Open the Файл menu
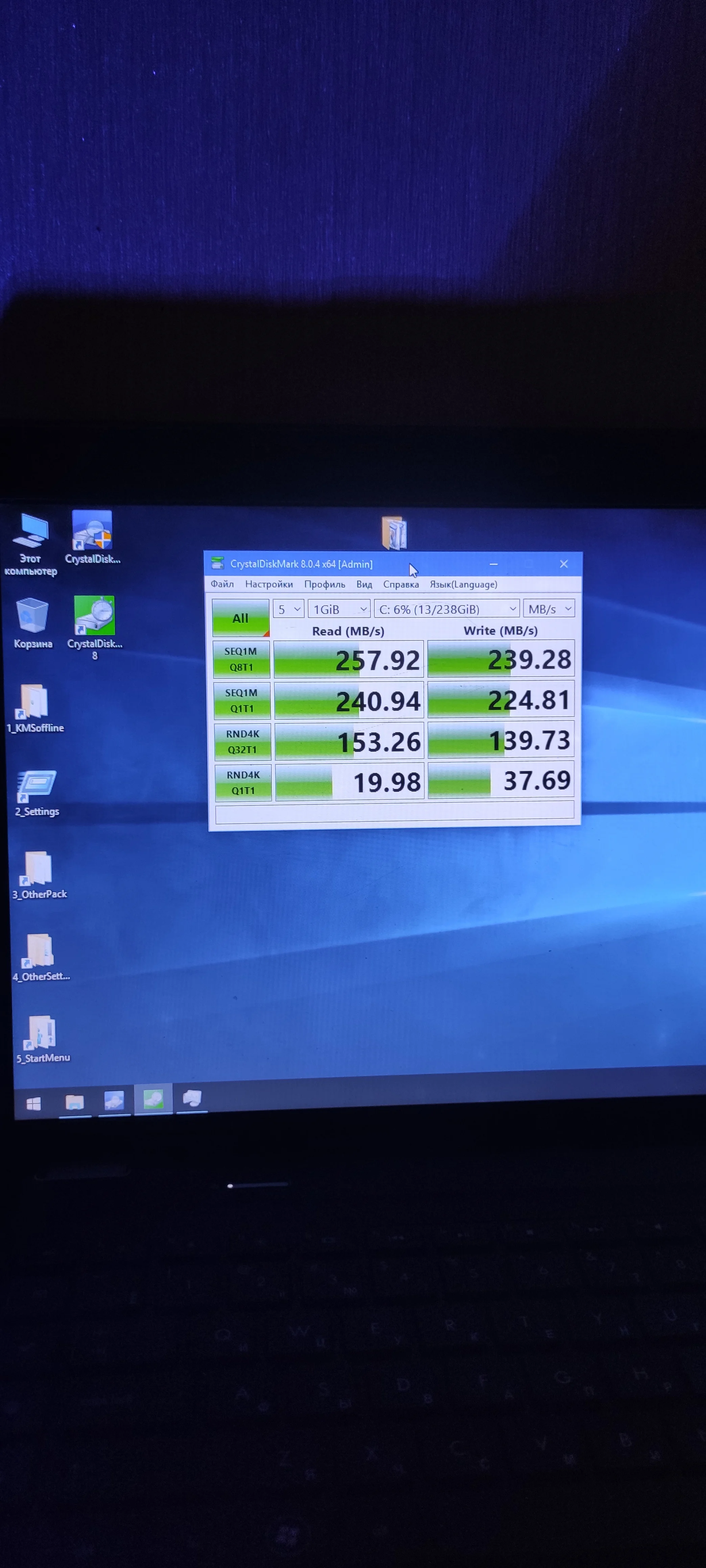Screen dimensions: 706x1568 222,584
